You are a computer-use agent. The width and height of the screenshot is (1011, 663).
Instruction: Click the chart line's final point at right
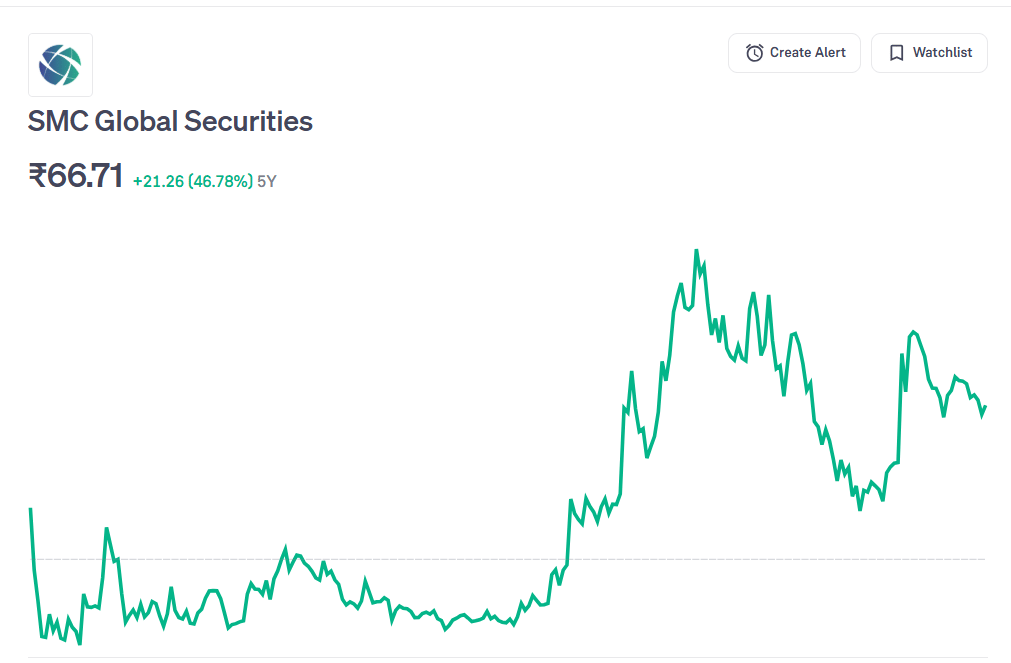(x=986, y=406)
